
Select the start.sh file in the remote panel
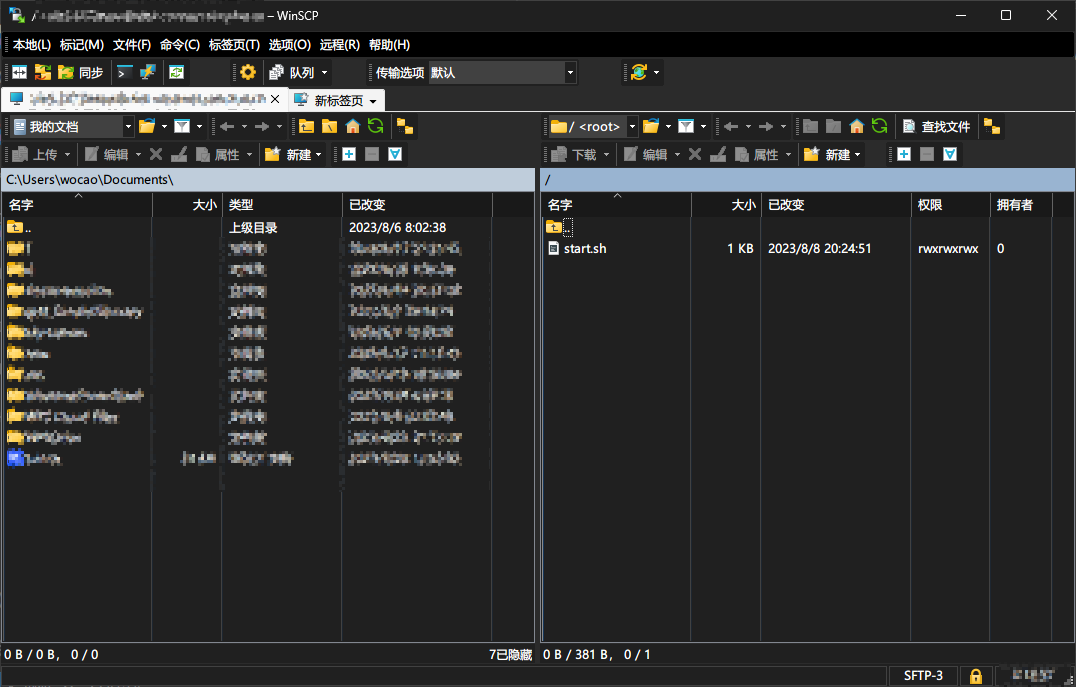[x=585, y=248]
